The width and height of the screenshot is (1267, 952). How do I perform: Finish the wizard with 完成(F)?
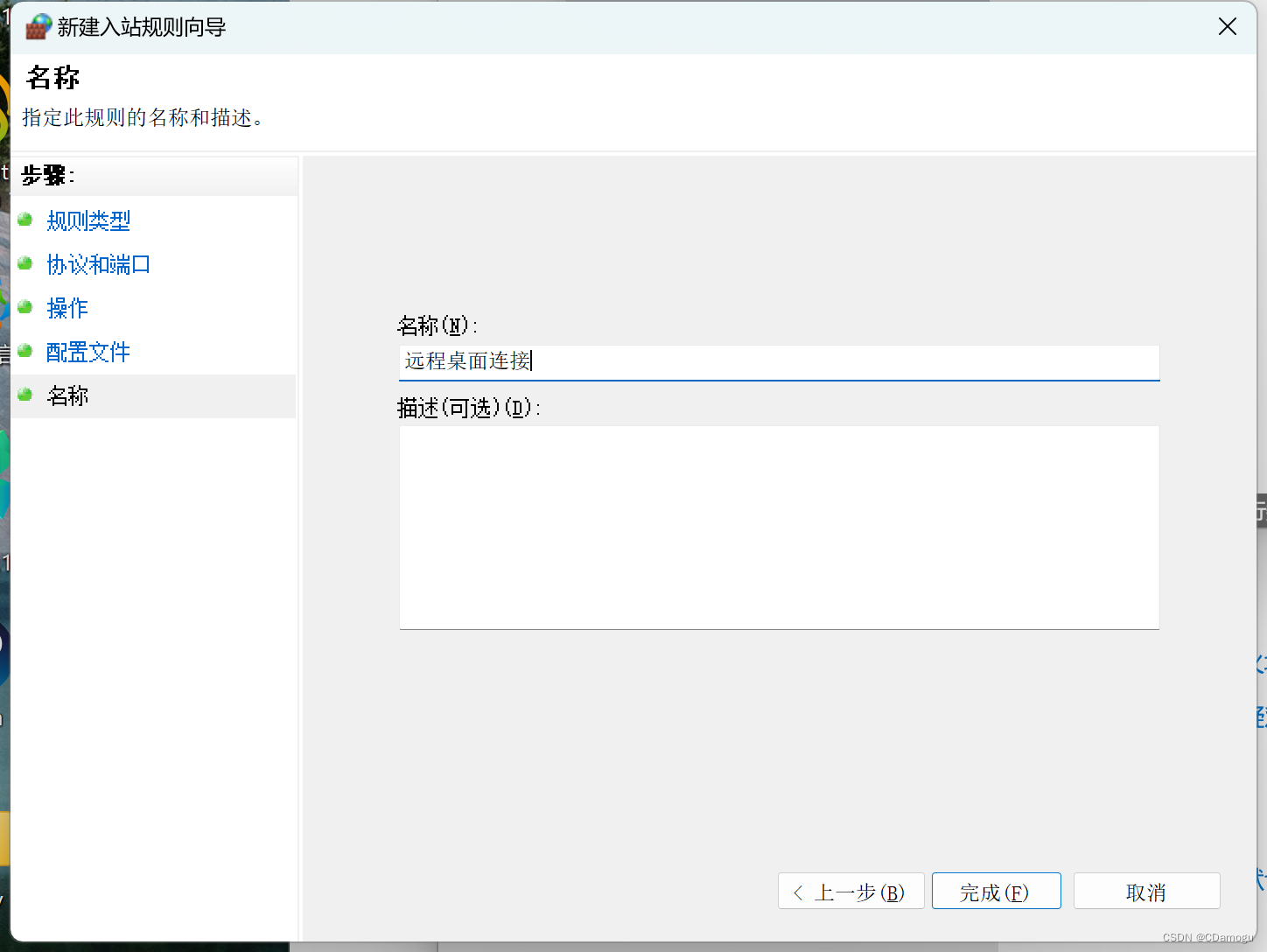tap(996, 892)
